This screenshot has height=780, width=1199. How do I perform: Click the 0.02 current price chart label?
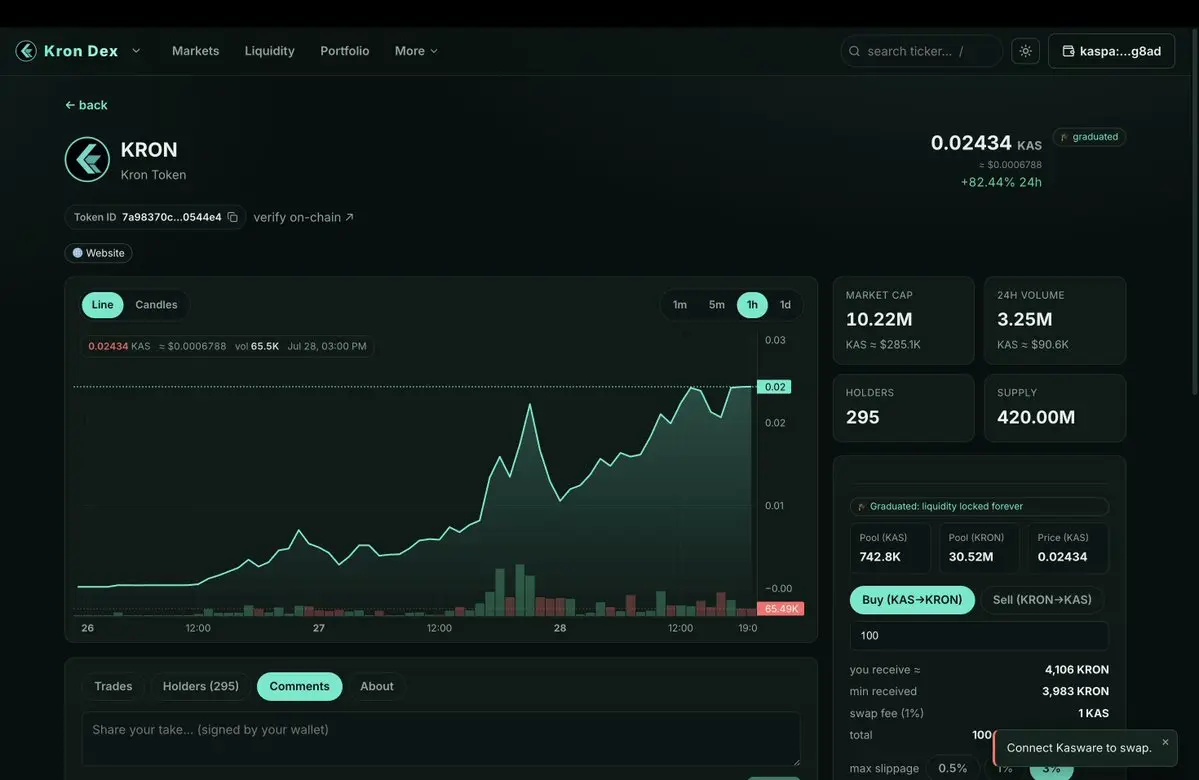tap(775, 387)
